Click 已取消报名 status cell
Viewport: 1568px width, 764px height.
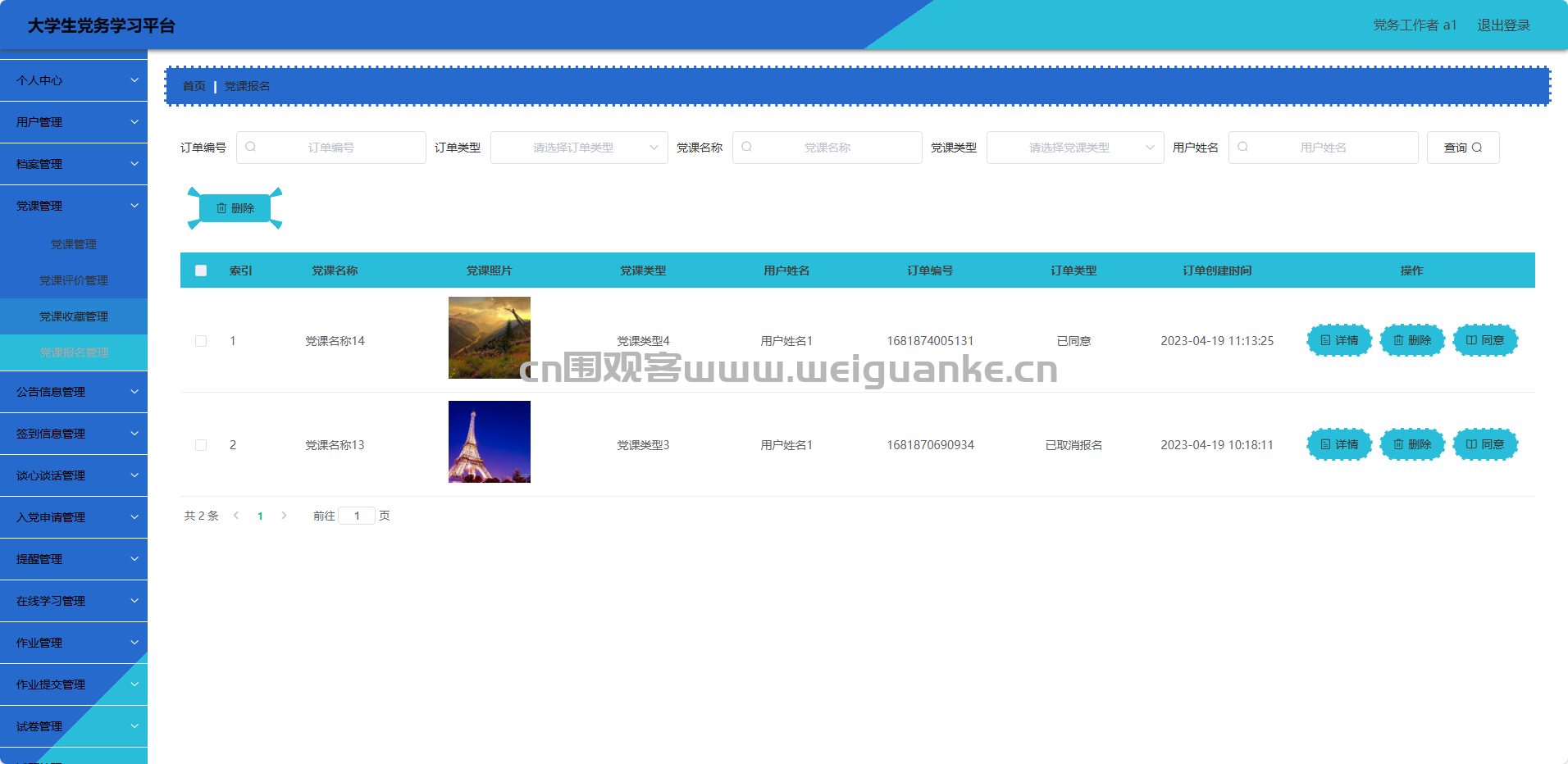pos(1073,445)
